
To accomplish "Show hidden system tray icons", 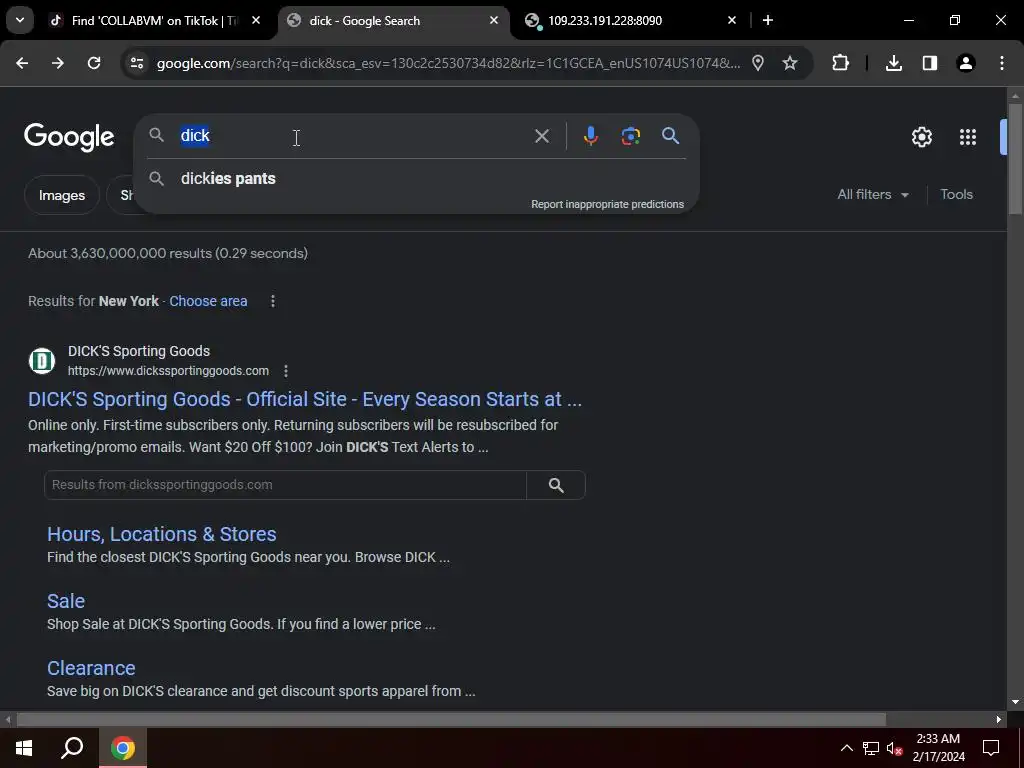I will coord(846,748).
